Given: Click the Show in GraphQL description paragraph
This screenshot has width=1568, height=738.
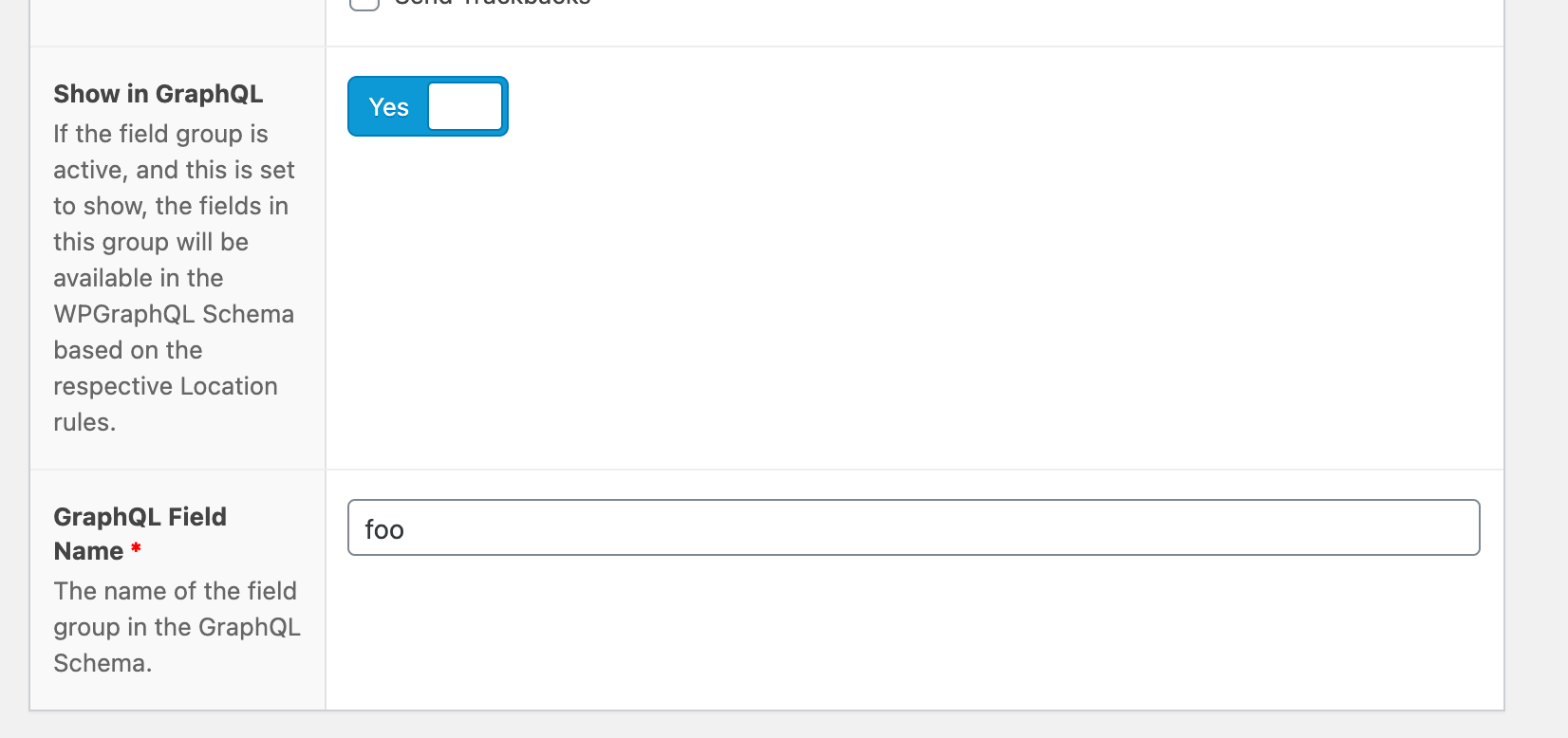Looking at the screenshot, I should click(x=174, y=278).
